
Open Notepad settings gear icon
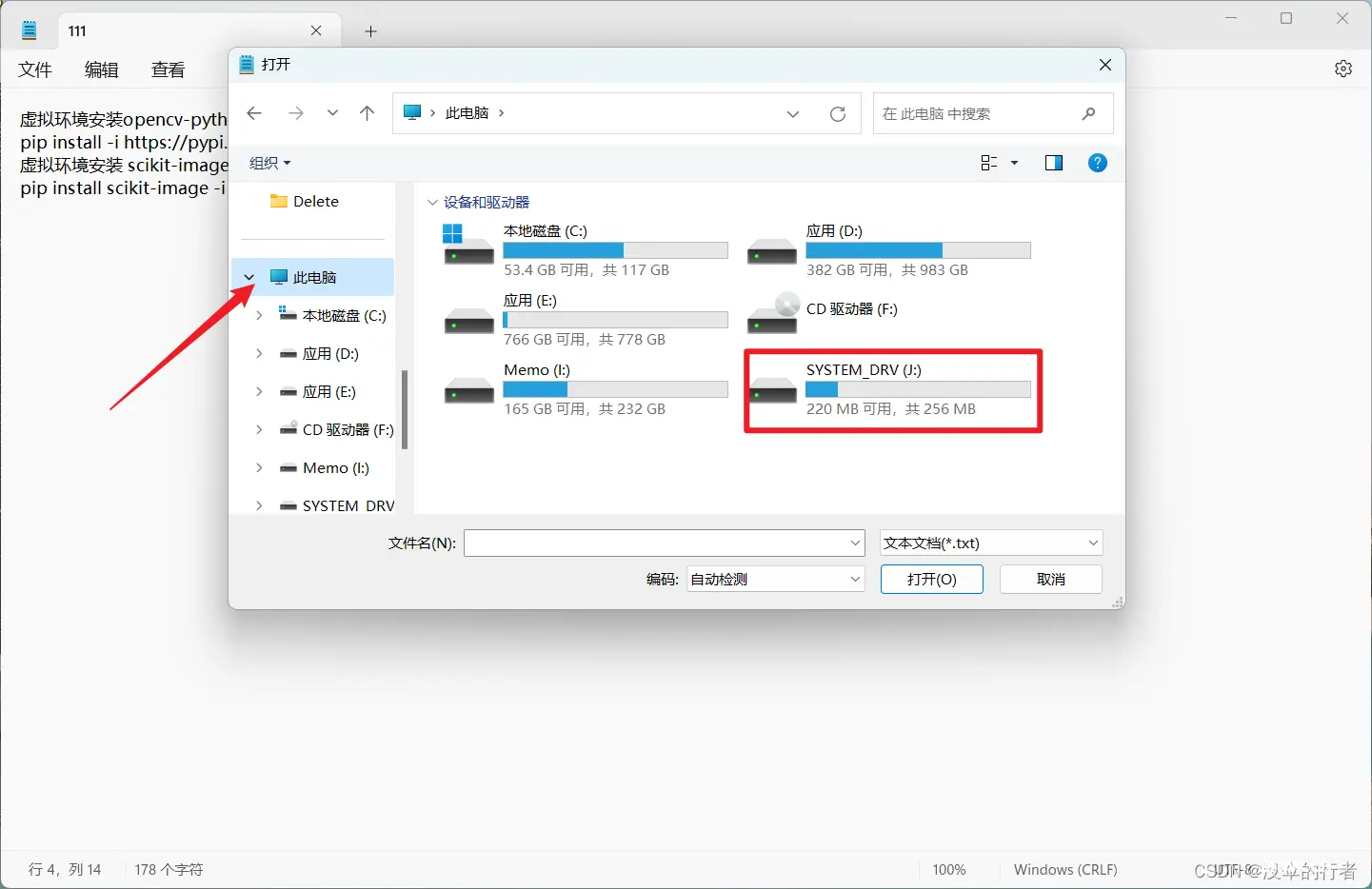[1343, 69]
